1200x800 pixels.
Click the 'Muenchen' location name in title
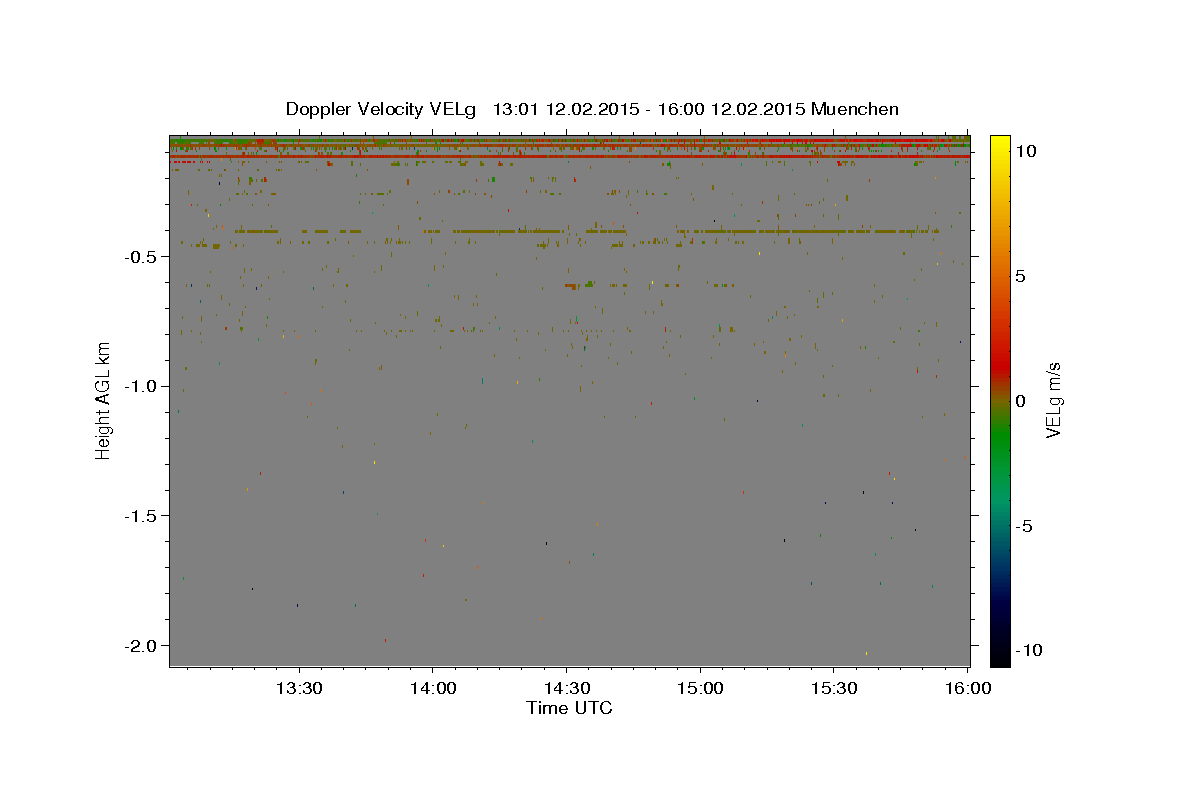coord(855,109)
